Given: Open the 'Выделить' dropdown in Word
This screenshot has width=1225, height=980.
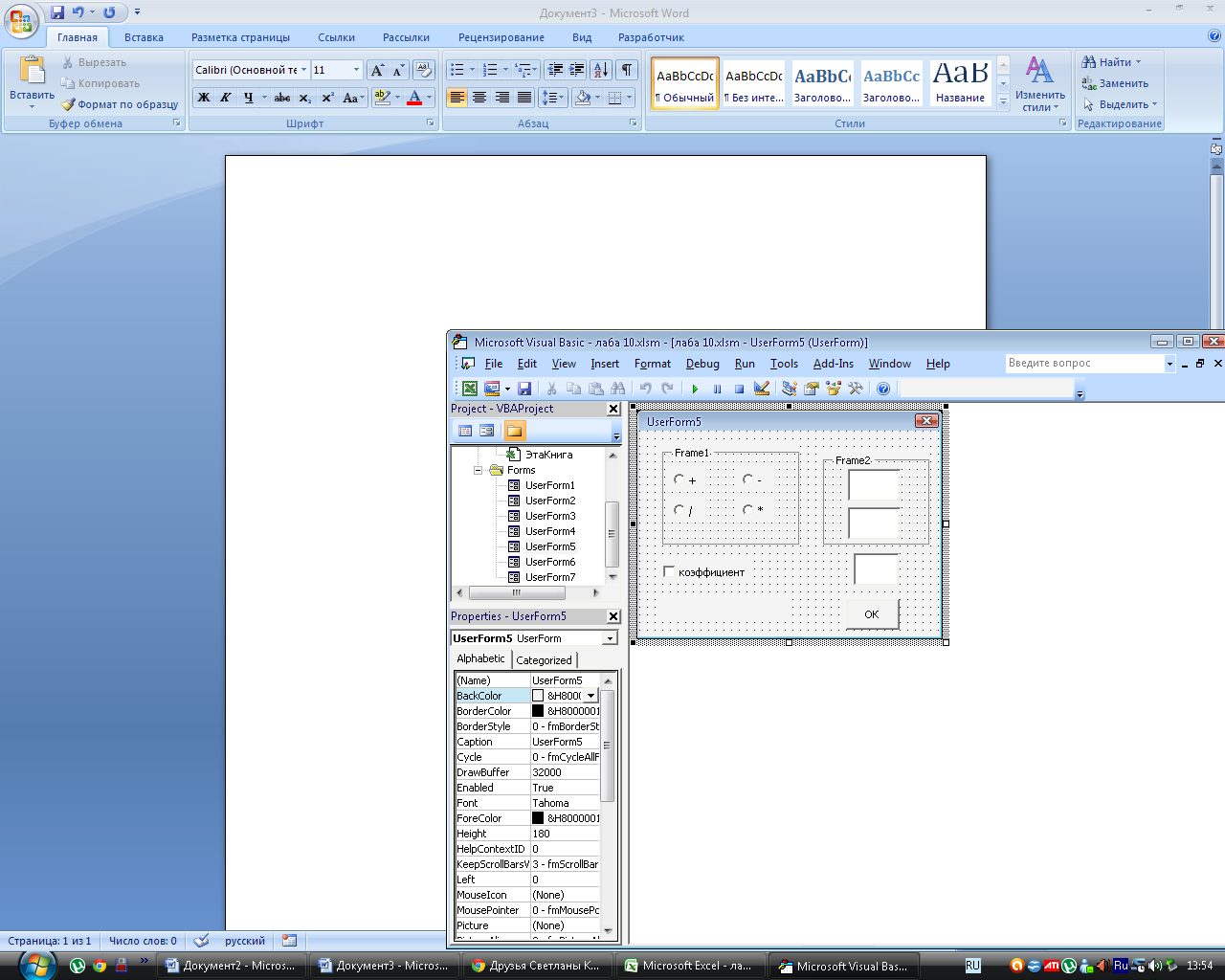Looking at the screenshot, I should [1121, 104].
